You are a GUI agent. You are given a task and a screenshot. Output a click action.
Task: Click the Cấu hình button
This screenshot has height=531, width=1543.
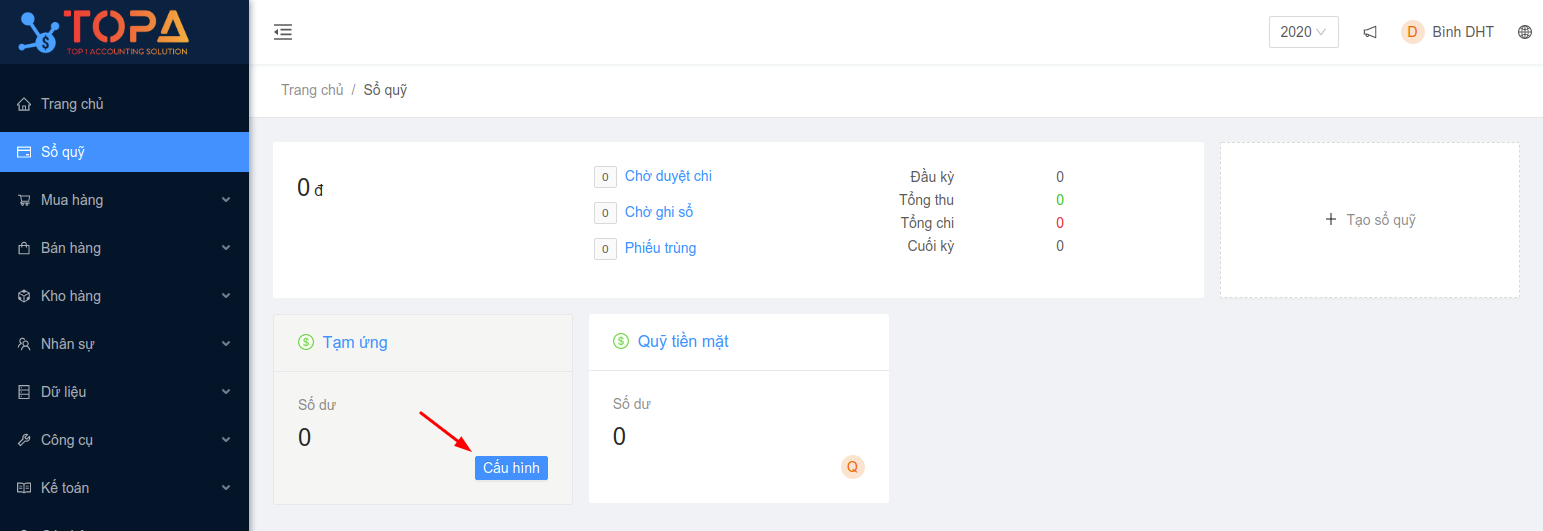511,468
